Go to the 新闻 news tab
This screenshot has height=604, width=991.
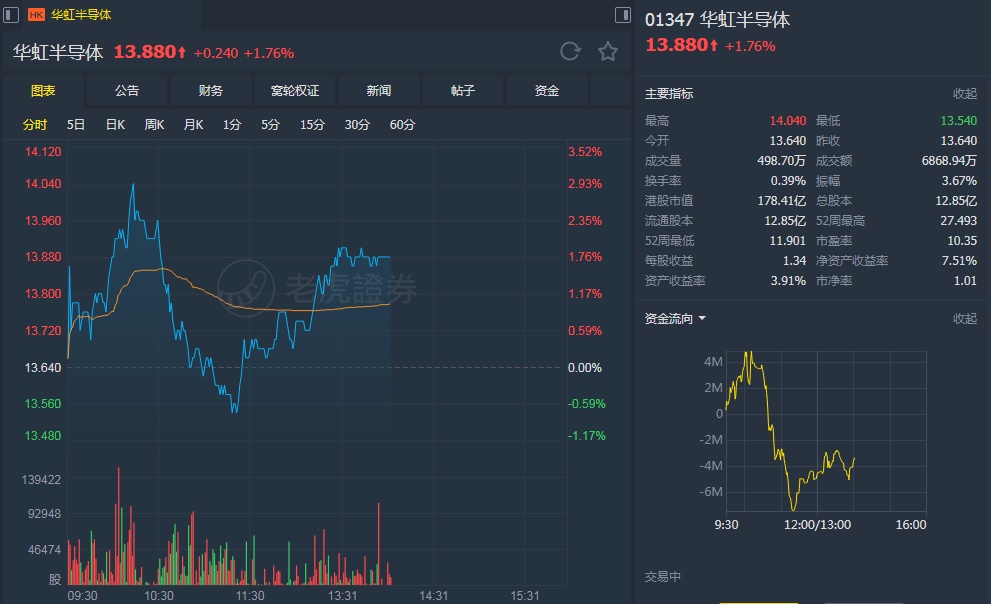click(x=379, y=91)
